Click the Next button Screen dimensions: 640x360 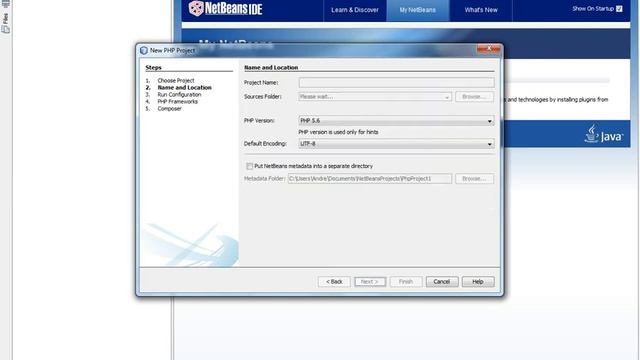point(370,282)
